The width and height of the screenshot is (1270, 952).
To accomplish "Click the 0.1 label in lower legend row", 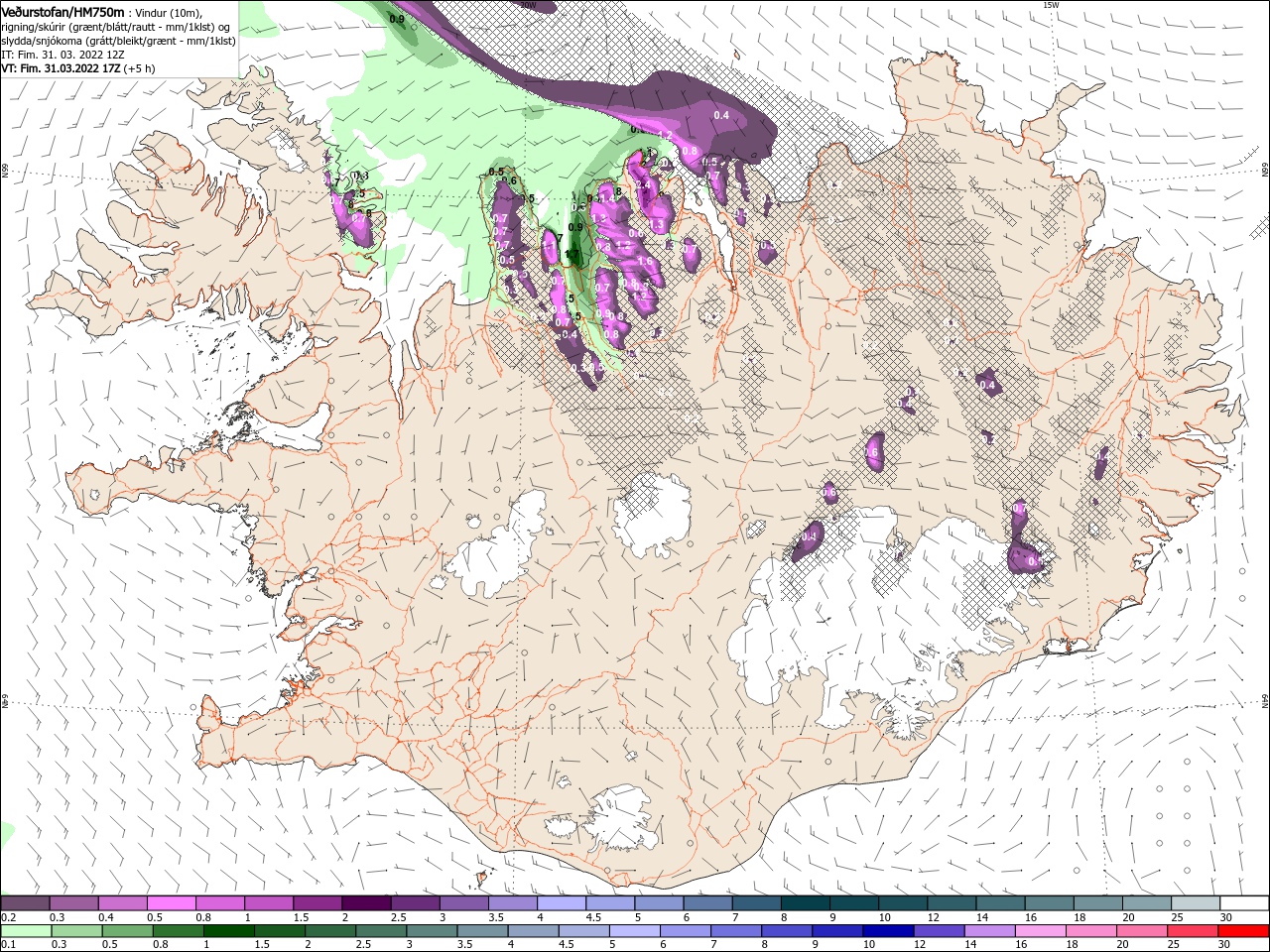I will point(7,945).
